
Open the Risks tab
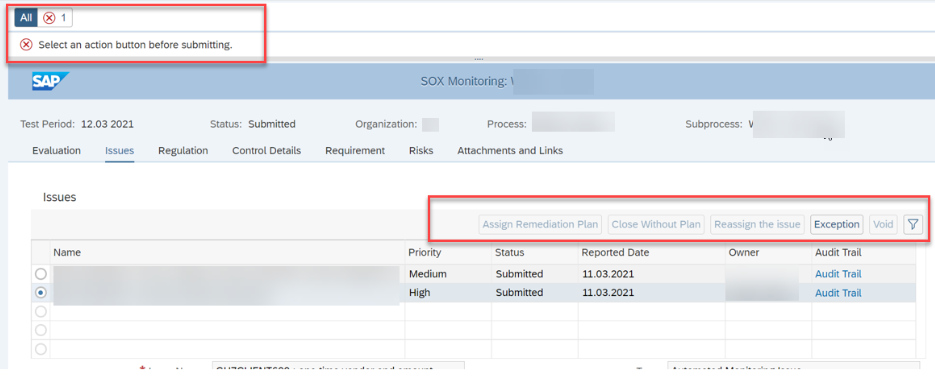(x=421, y=150)
